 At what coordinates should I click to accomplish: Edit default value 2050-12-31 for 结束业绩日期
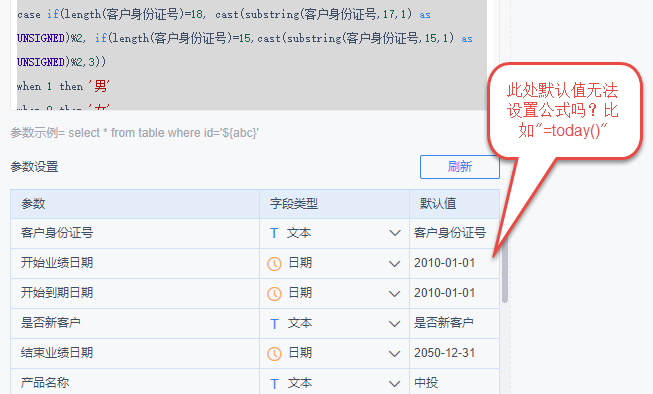coord(454,353)
